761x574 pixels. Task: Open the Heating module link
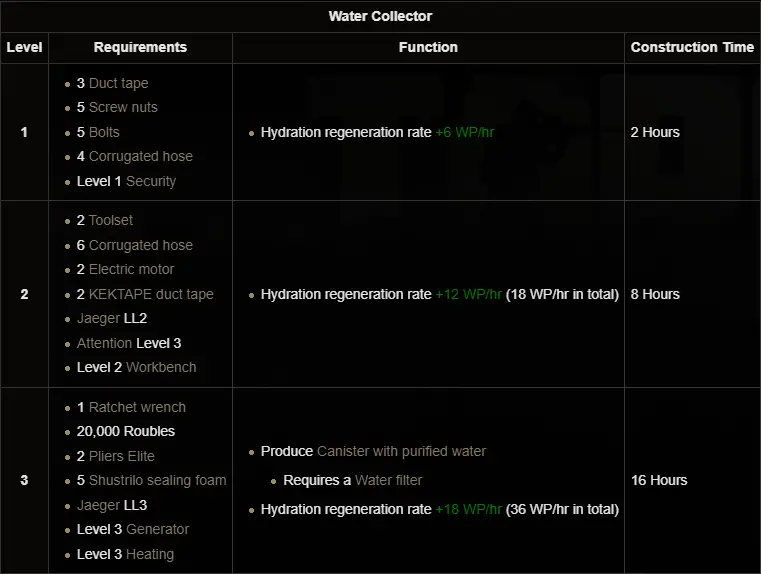150,554
